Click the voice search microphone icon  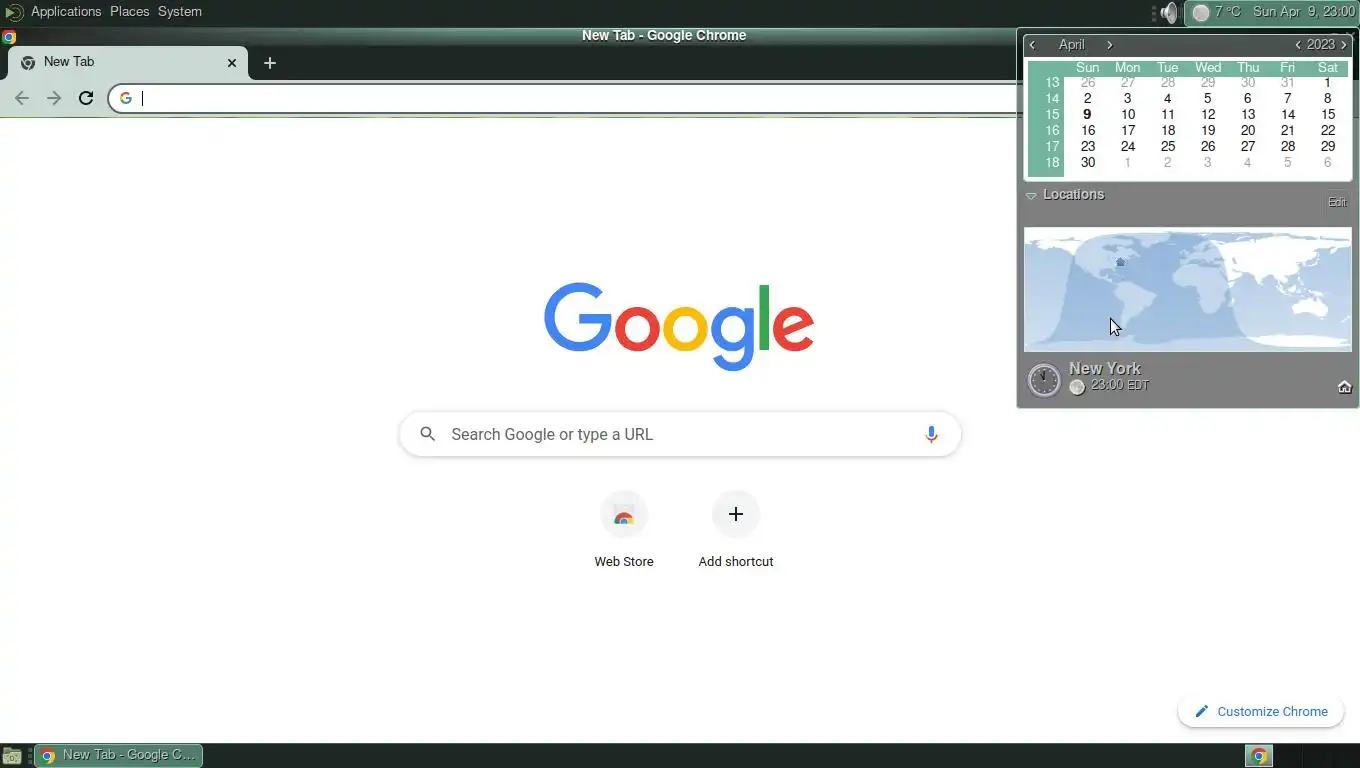point(931,434)
